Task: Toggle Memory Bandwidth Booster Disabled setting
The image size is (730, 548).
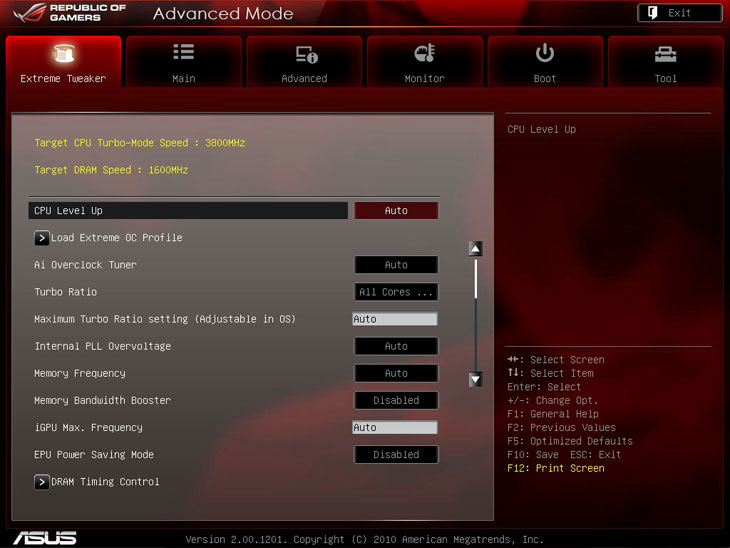Action: pyautogui.click(x=396, y=400)
